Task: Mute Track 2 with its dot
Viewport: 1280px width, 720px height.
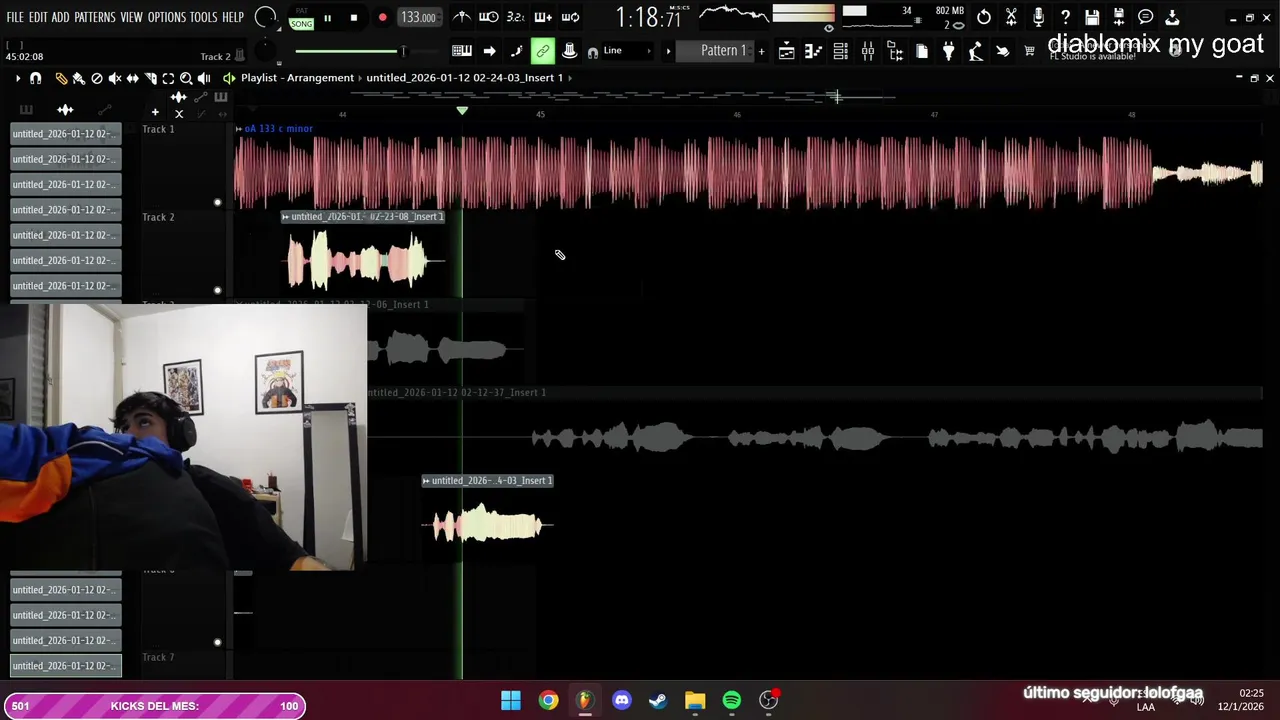Action: [x=217, y=290]
